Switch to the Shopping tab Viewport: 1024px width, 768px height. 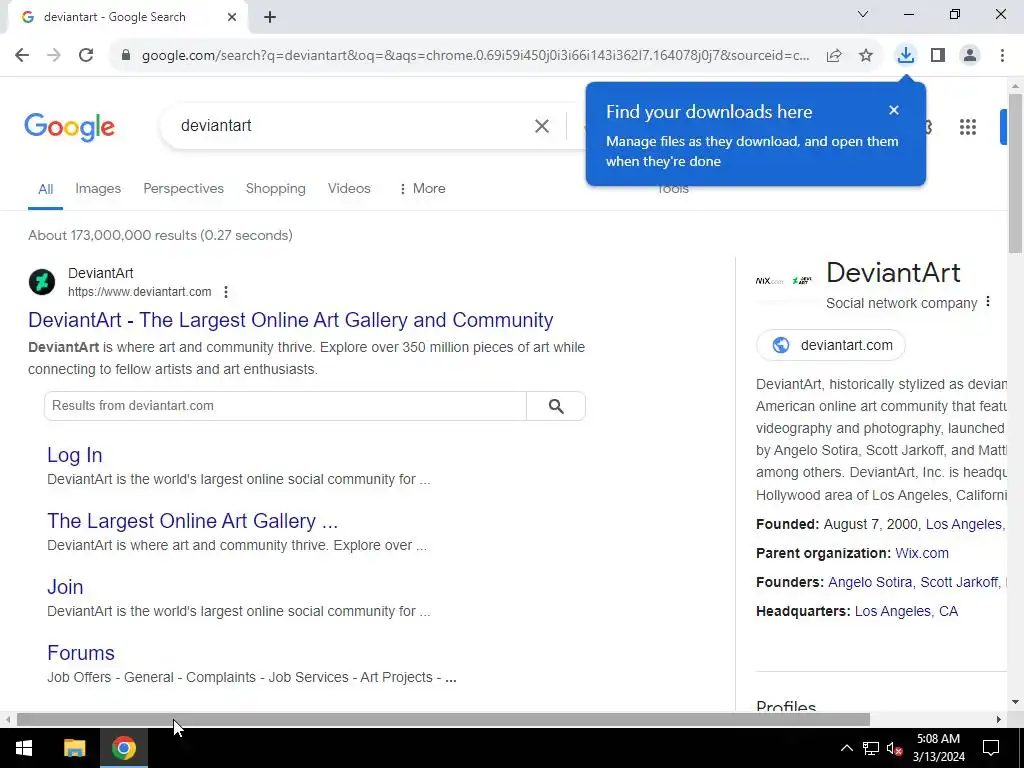coord(276,188)
